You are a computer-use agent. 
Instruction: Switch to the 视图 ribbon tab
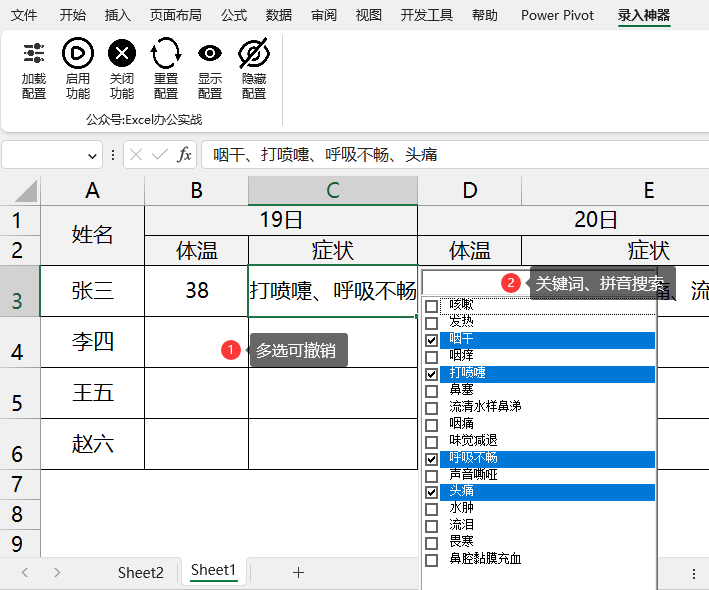pos(369,15)
